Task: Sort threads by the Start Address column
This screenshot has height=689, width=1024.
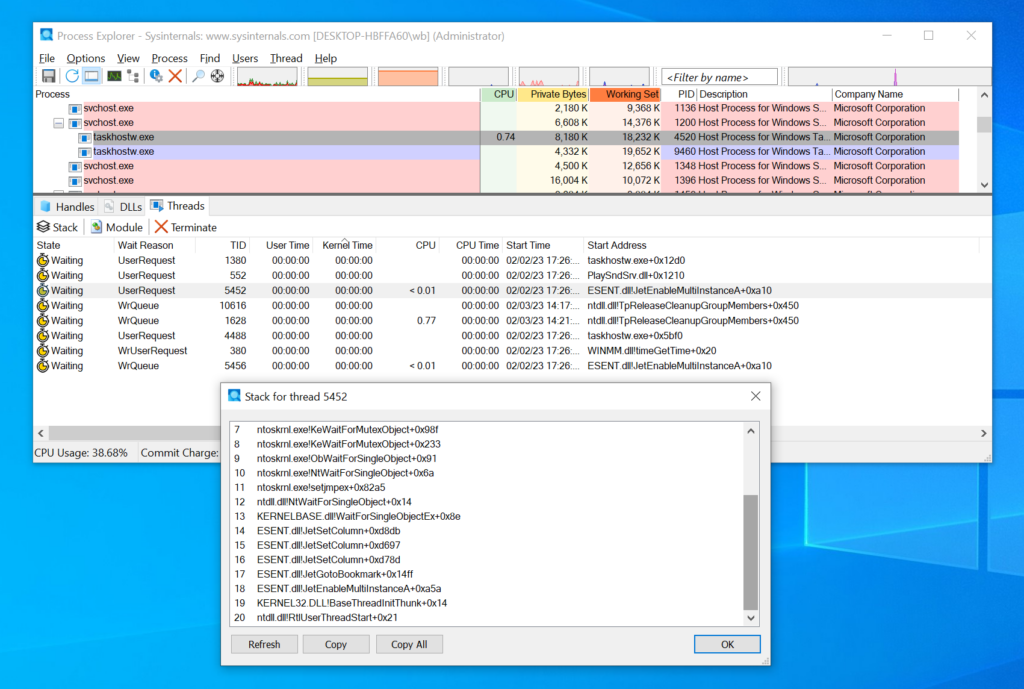Action: click(617, 245)
